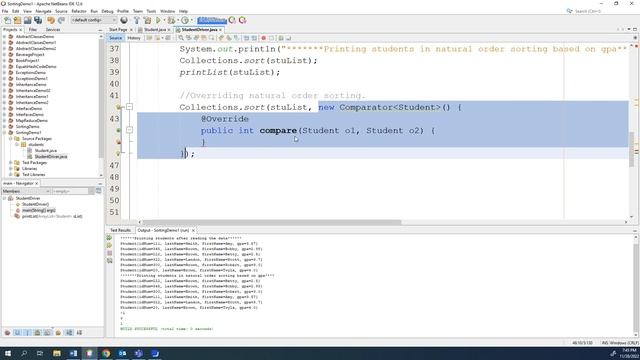640x360 pixels.
Task: Click the Open Project toolbar icon
Action: pyautogui.click(x=27, y=20)
